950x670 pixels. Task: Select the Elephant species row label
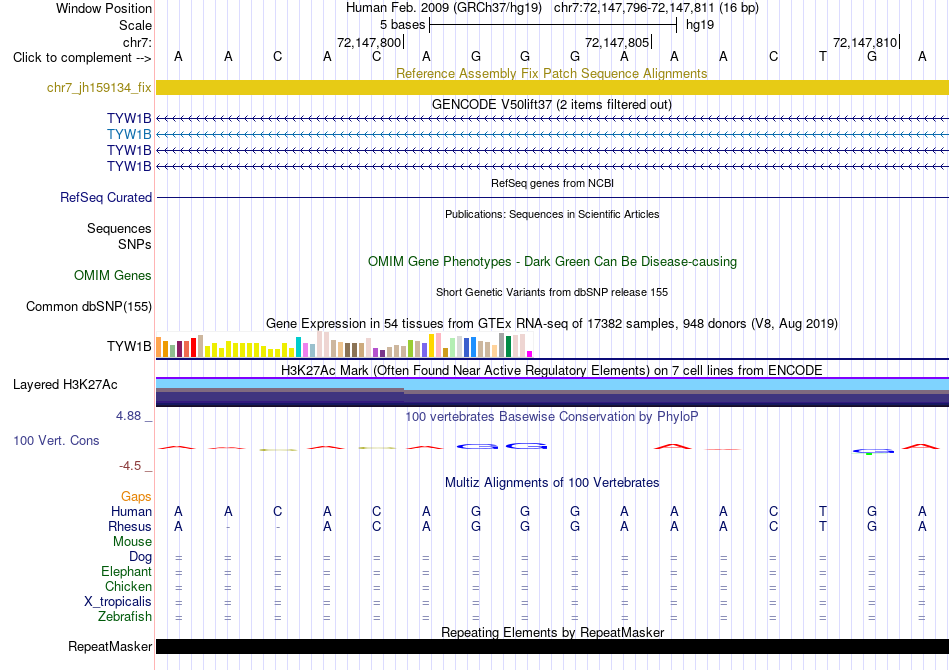(126, 571)
